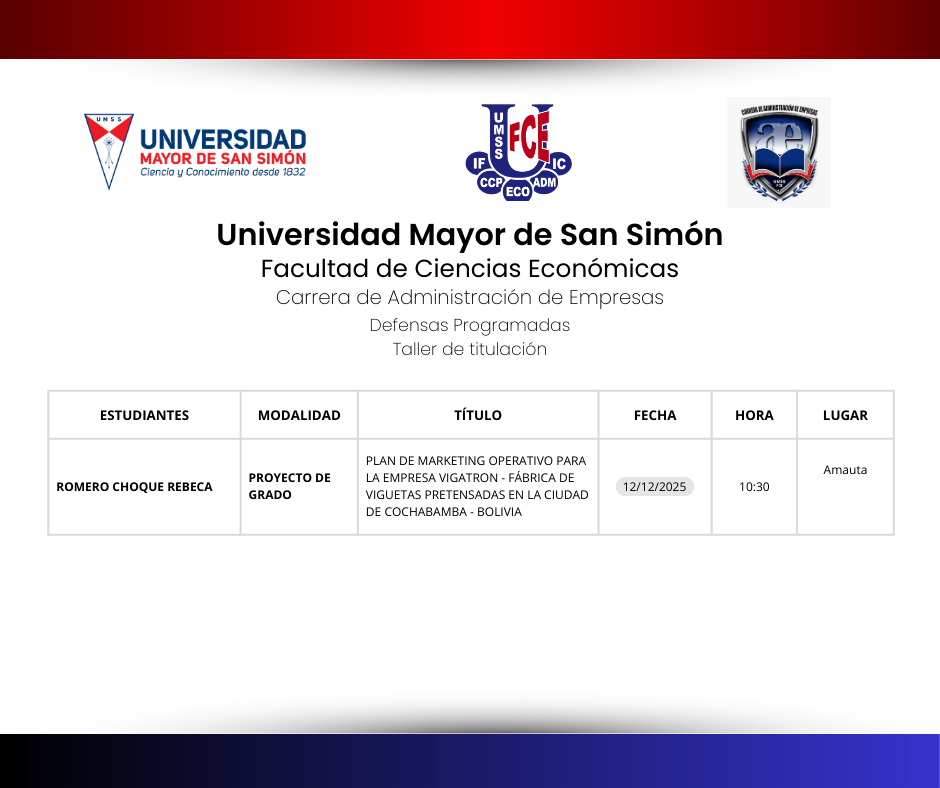Select the MODALIDAD column header
The height and width of the screenshot is (788, 940).
pyautogui.click(x=299, y=415)
